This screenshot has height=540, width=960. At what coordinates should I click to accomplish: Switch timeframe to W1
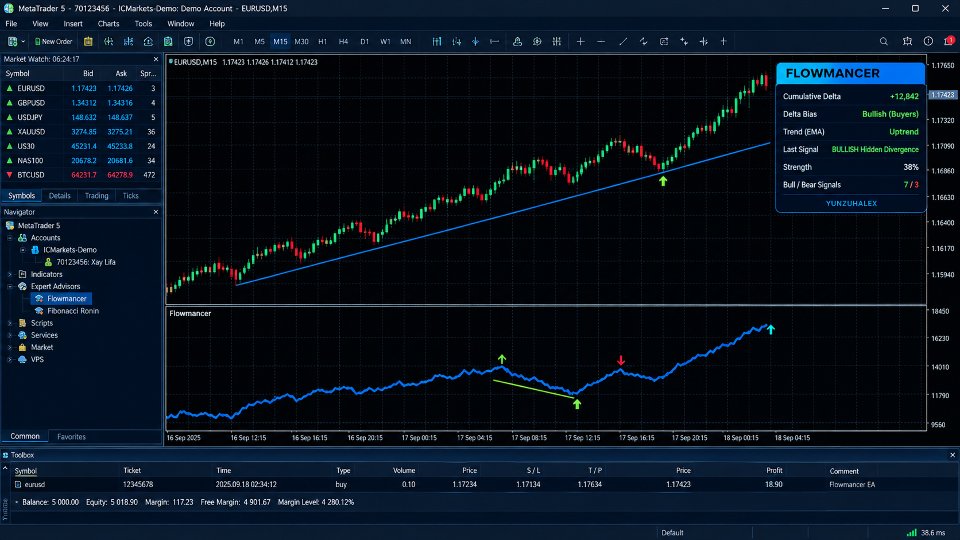click(385, 42)
